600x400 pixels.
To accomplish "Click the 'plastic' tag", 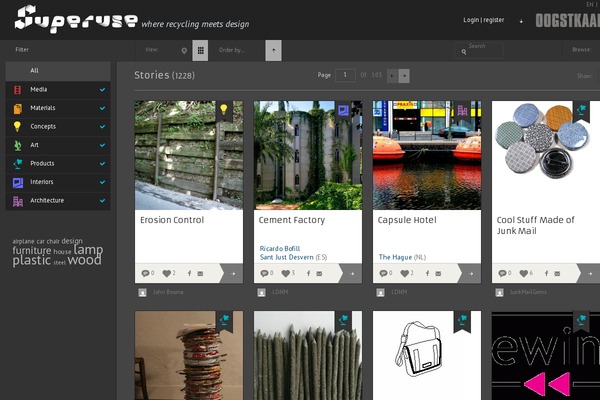I will click(x=31, y=261).
